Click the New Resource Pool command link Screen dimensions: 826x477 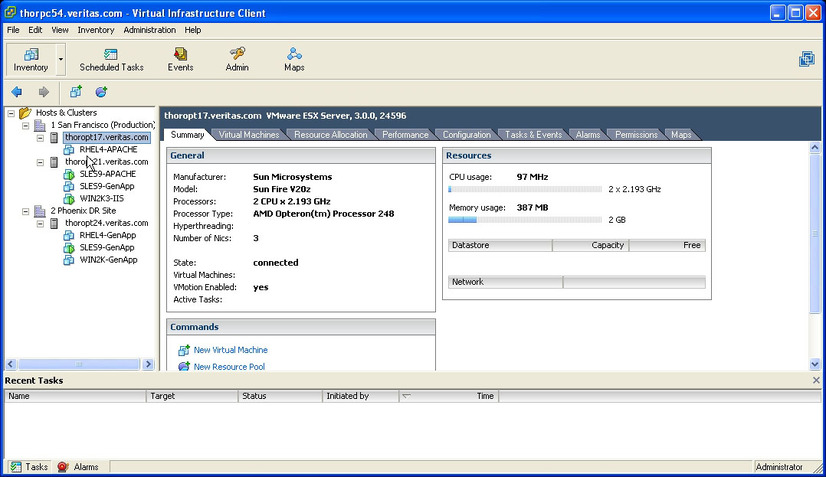[x=229, y=367]
